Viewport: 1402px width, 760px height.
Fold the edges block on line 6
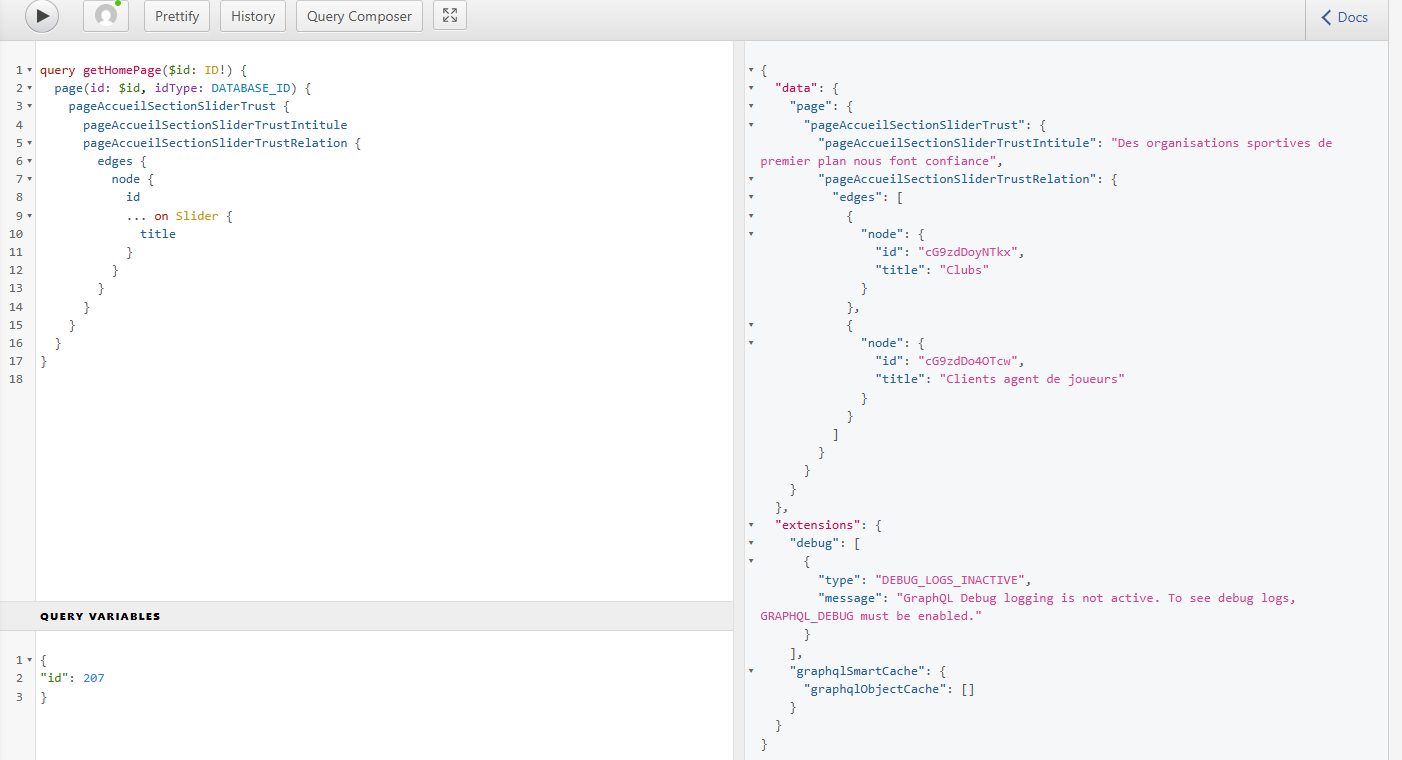[30, 161]
